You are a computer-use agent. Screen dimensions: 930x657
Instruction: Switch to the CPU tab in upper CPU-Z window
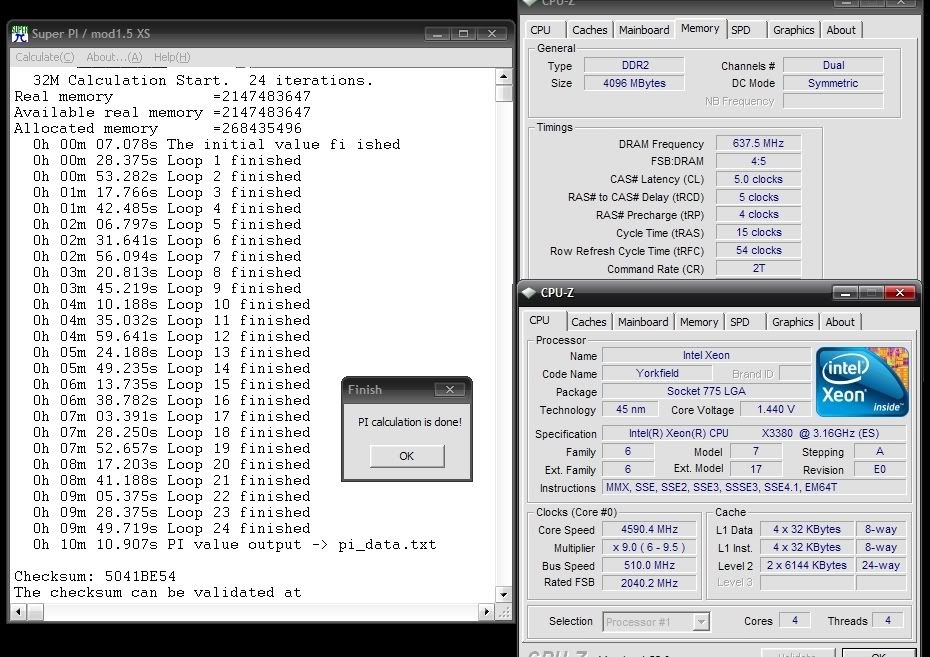pyautogui.click(x=540, y=30)
